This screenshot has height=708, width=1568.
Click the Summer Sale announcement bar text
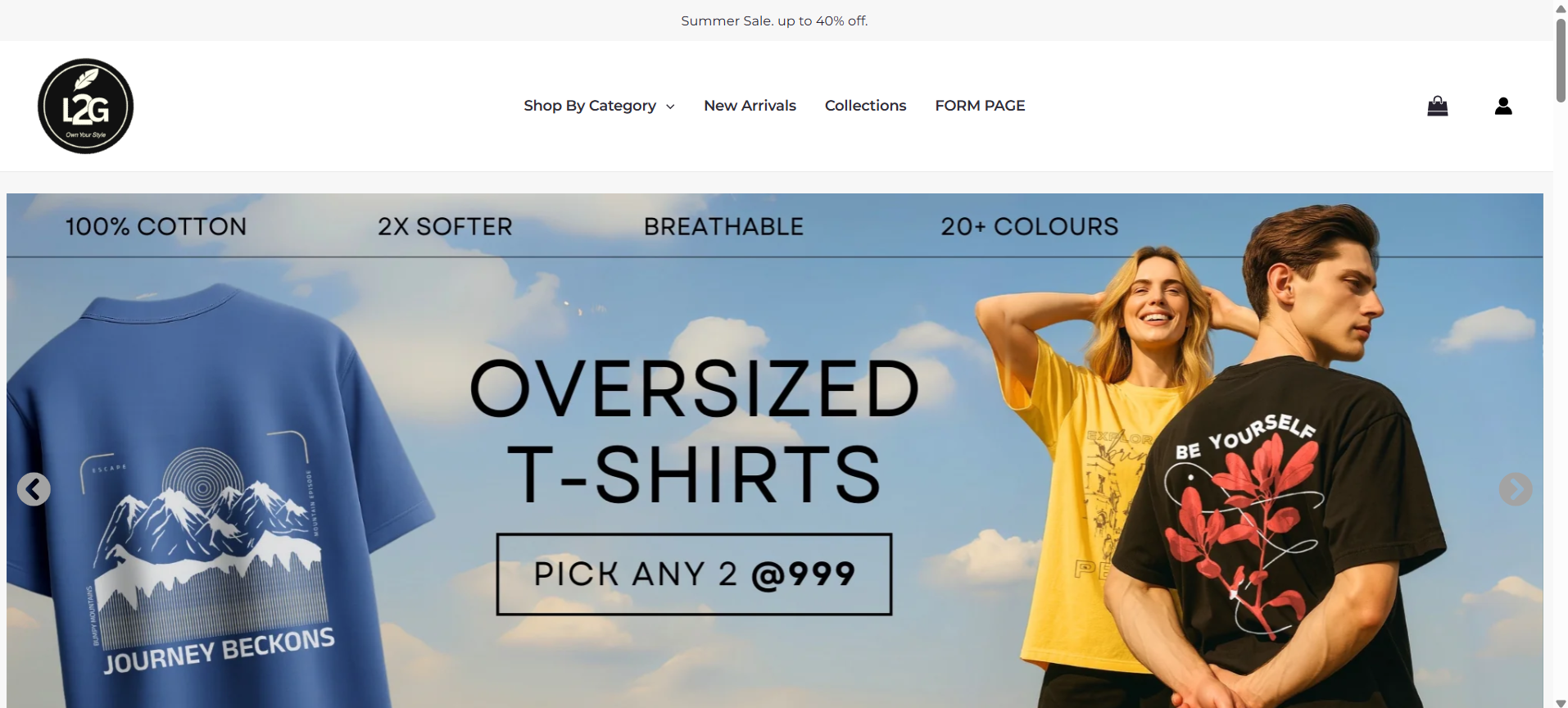774,20
